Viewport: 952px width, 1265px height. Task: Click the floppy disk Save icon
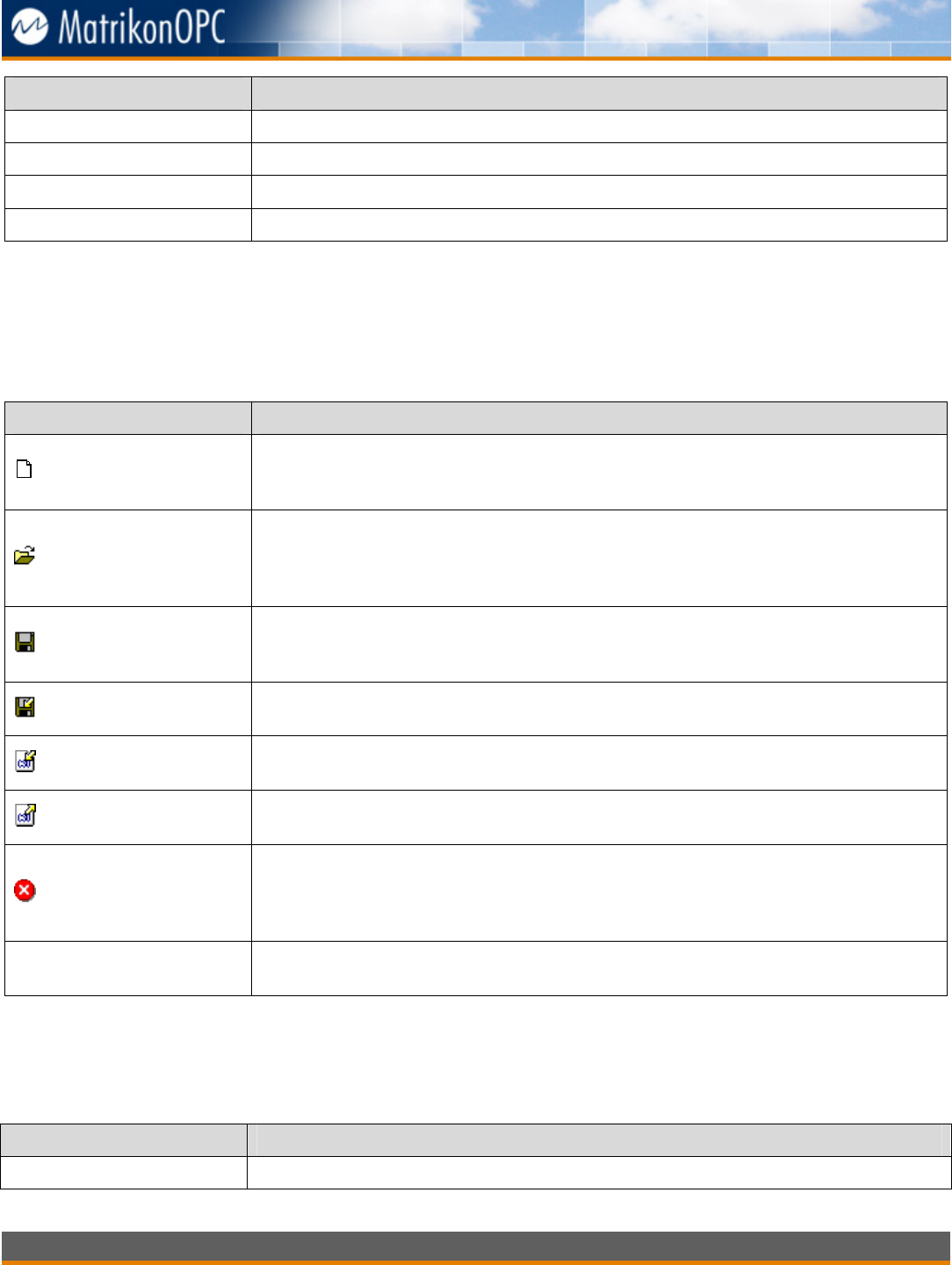25,642
